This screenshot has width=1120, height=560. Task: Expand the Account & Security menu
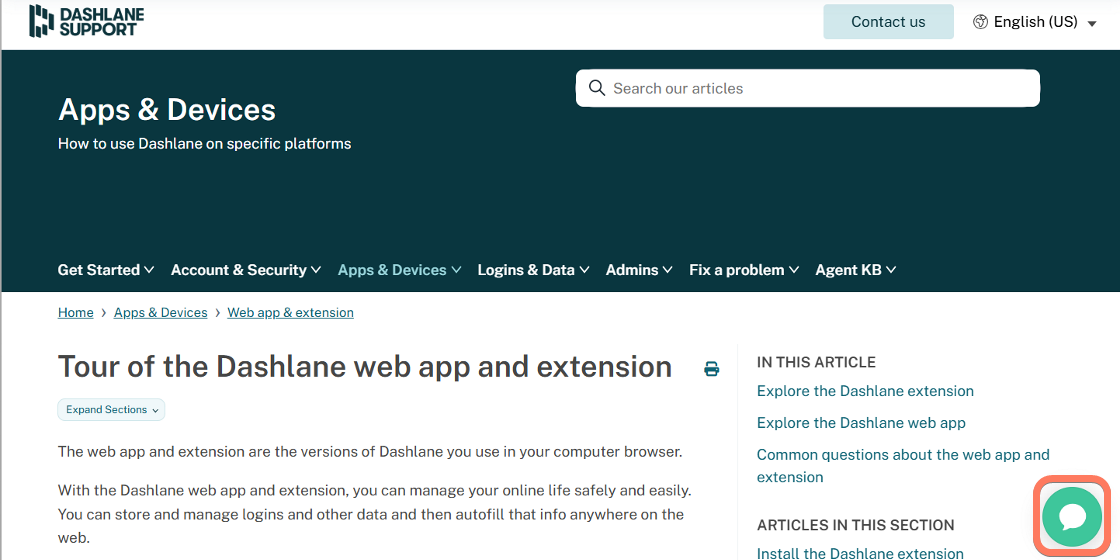(246, 270)
